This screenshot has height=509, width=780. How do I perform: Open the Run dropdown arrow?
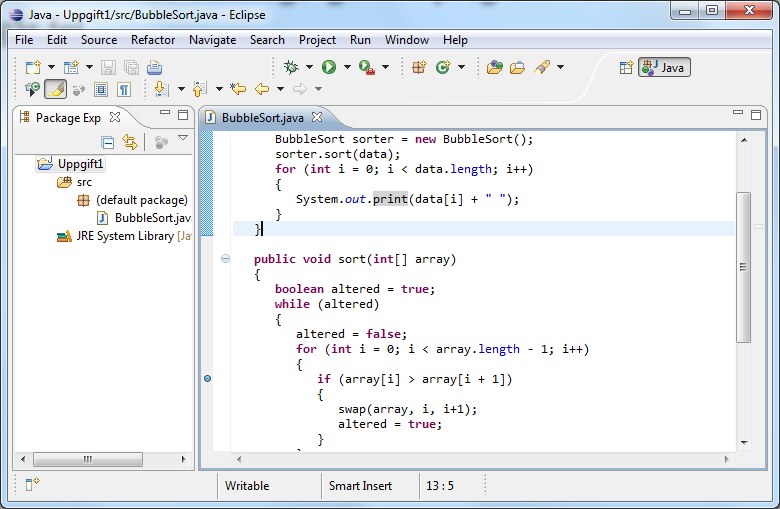pyautogui.click(x=347, y=67)
